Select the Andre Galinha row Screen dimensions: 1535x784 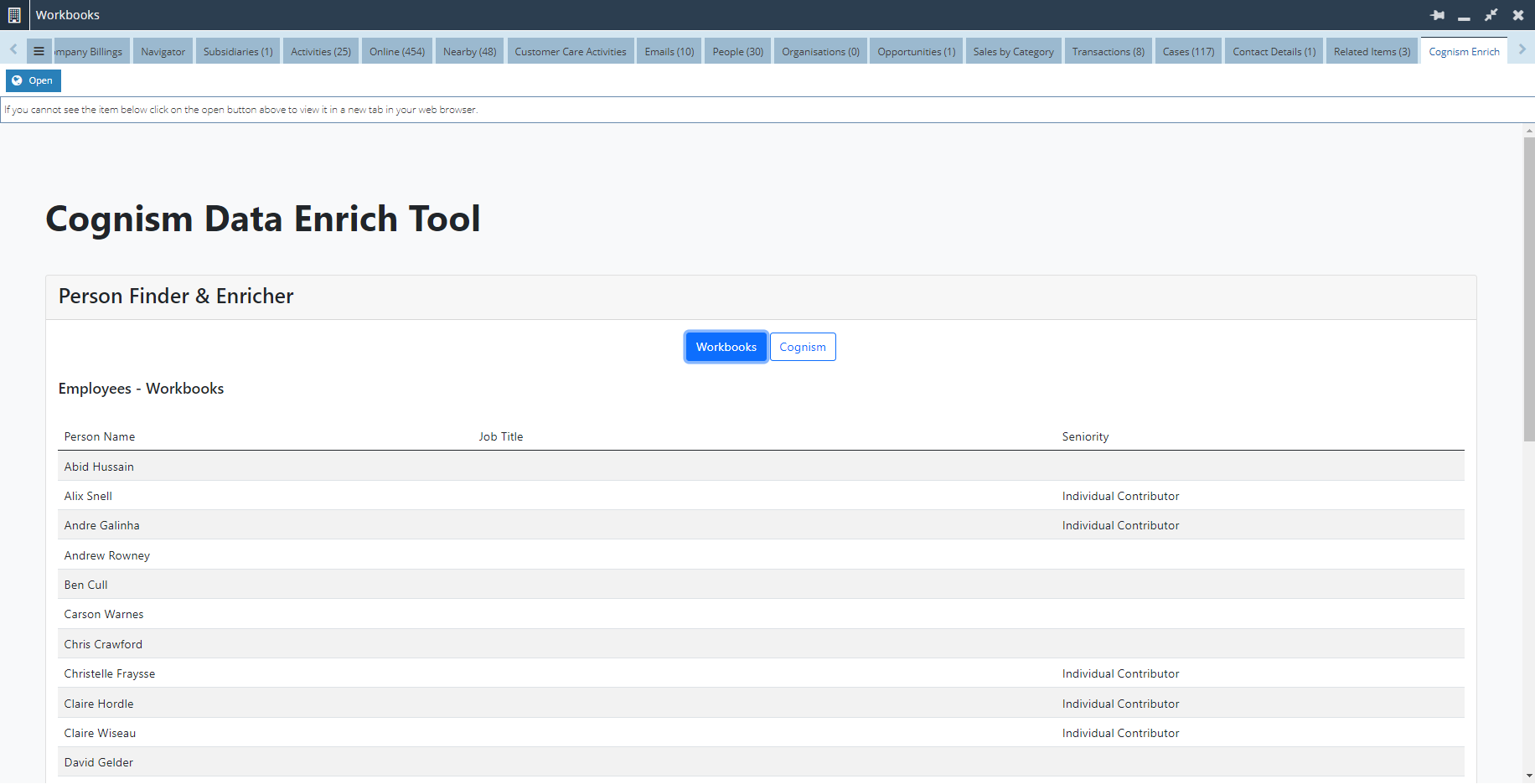coord(761,525)
